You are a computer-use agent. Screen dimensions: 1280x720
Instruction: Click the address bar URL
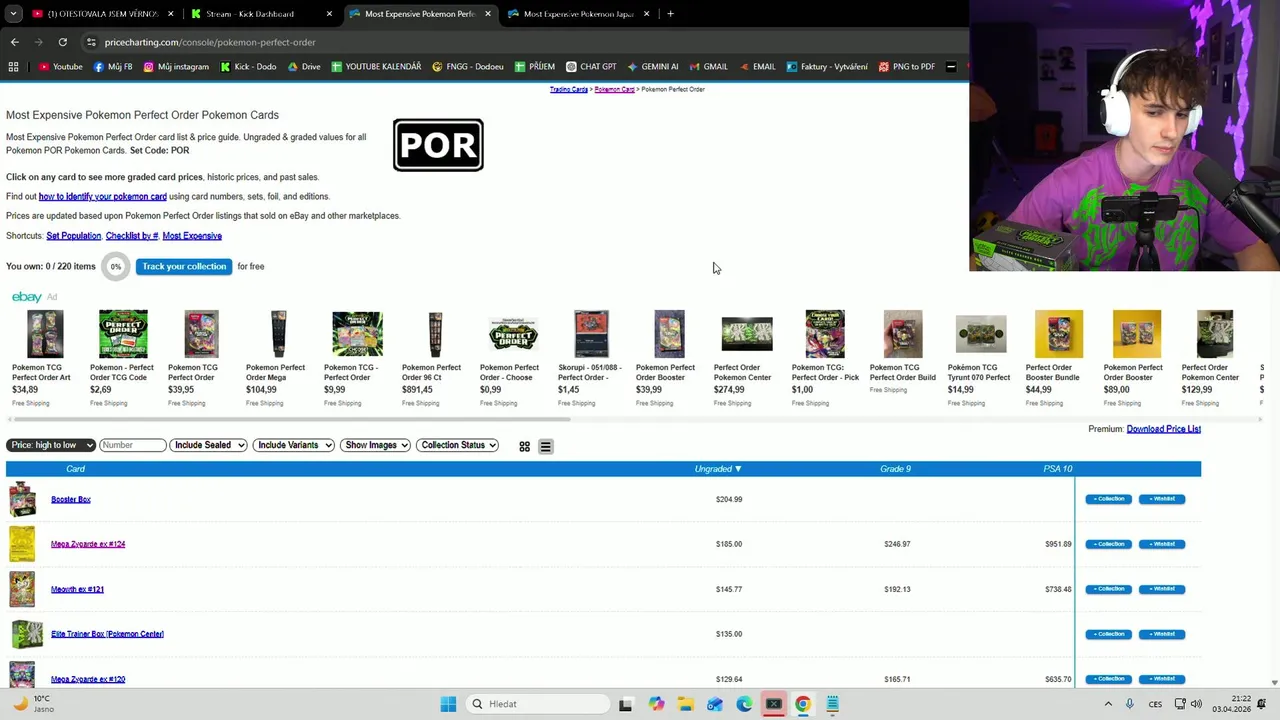210,42
